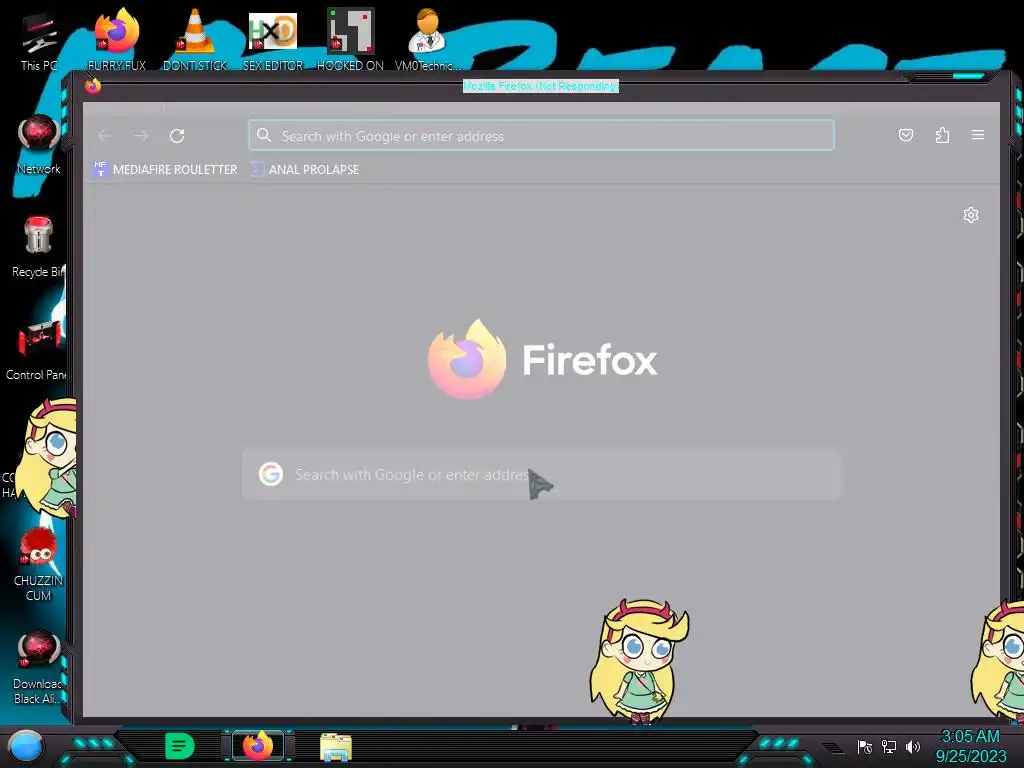Click the large Firefox logo on new tab

click(x=468, y=360)
